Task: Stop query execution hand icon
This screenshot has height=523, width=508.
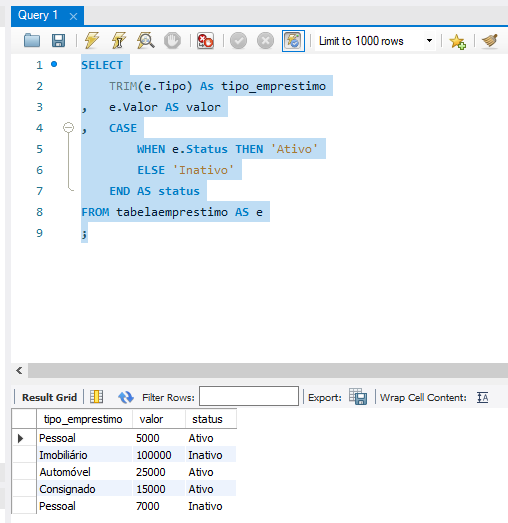Action: pos(172,41)
